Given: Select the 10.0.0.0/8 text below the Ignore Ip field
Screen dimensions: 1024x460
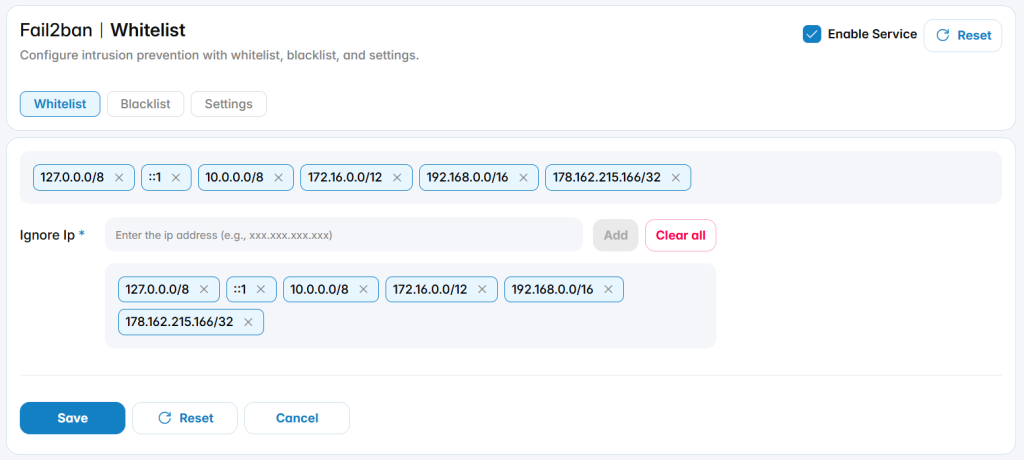Looking at the screenshot, I should click(319, 289).
